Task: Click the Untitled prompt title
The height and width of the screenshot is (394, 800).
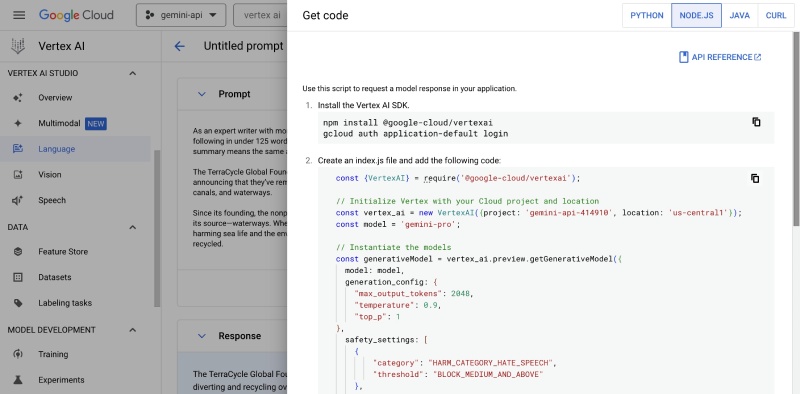Action: pos(243,46)
